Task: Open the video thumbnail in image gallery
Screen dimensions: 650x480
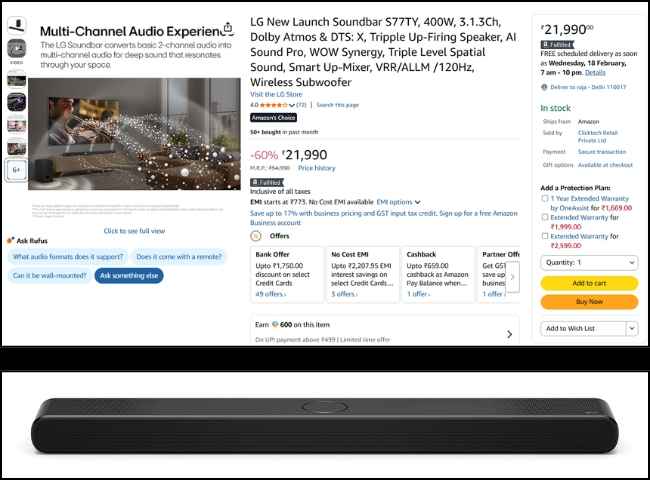Action: pyautogui.click(x=17, y=48)
